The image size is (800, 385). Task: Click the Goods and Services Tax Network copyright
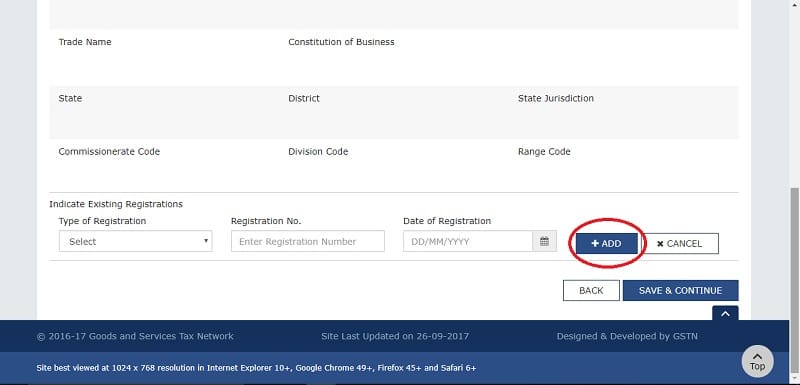click(135, 336)
